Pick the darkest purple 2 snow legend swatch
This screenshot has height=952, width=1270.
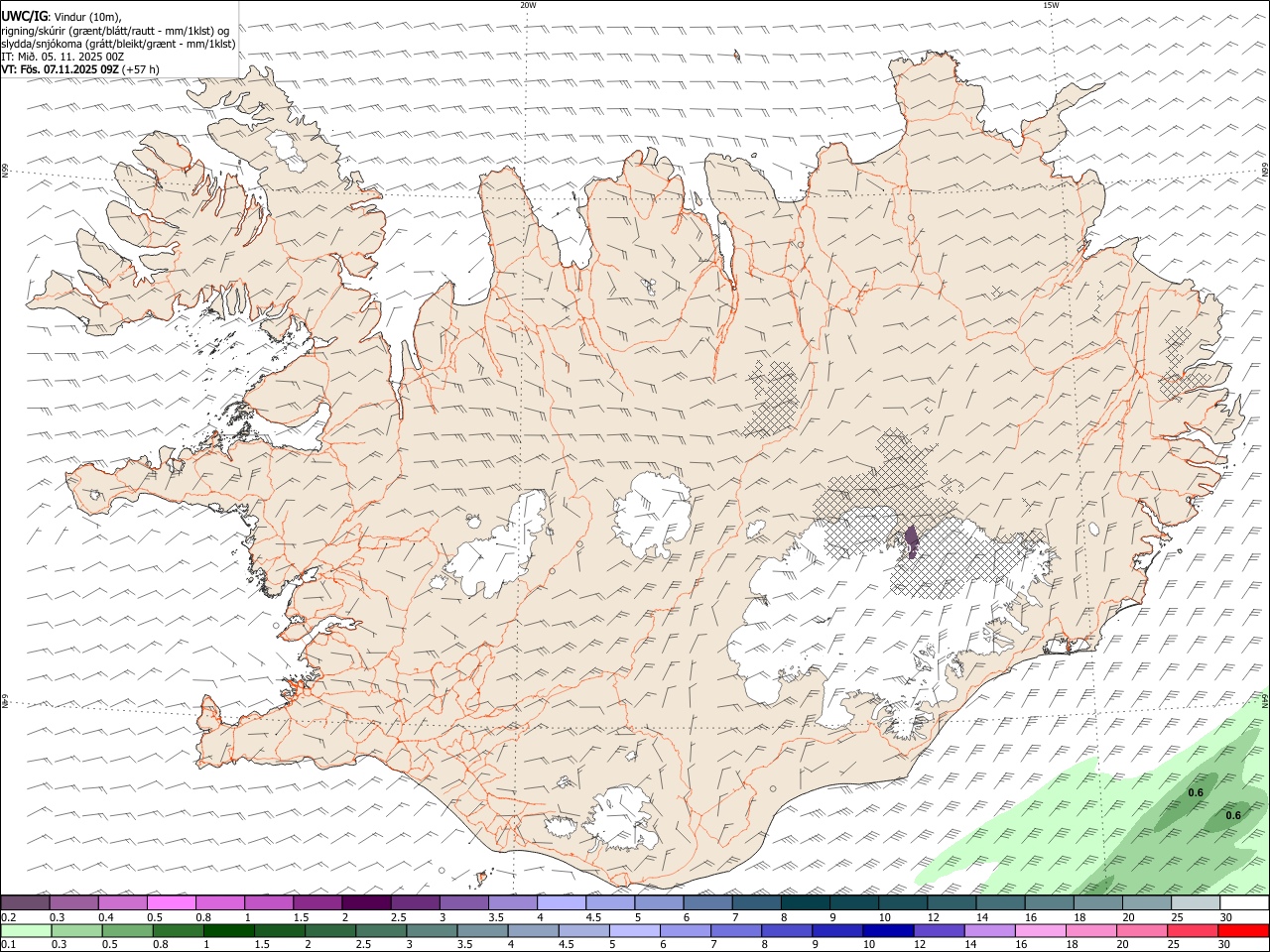[x=366, y=902]
